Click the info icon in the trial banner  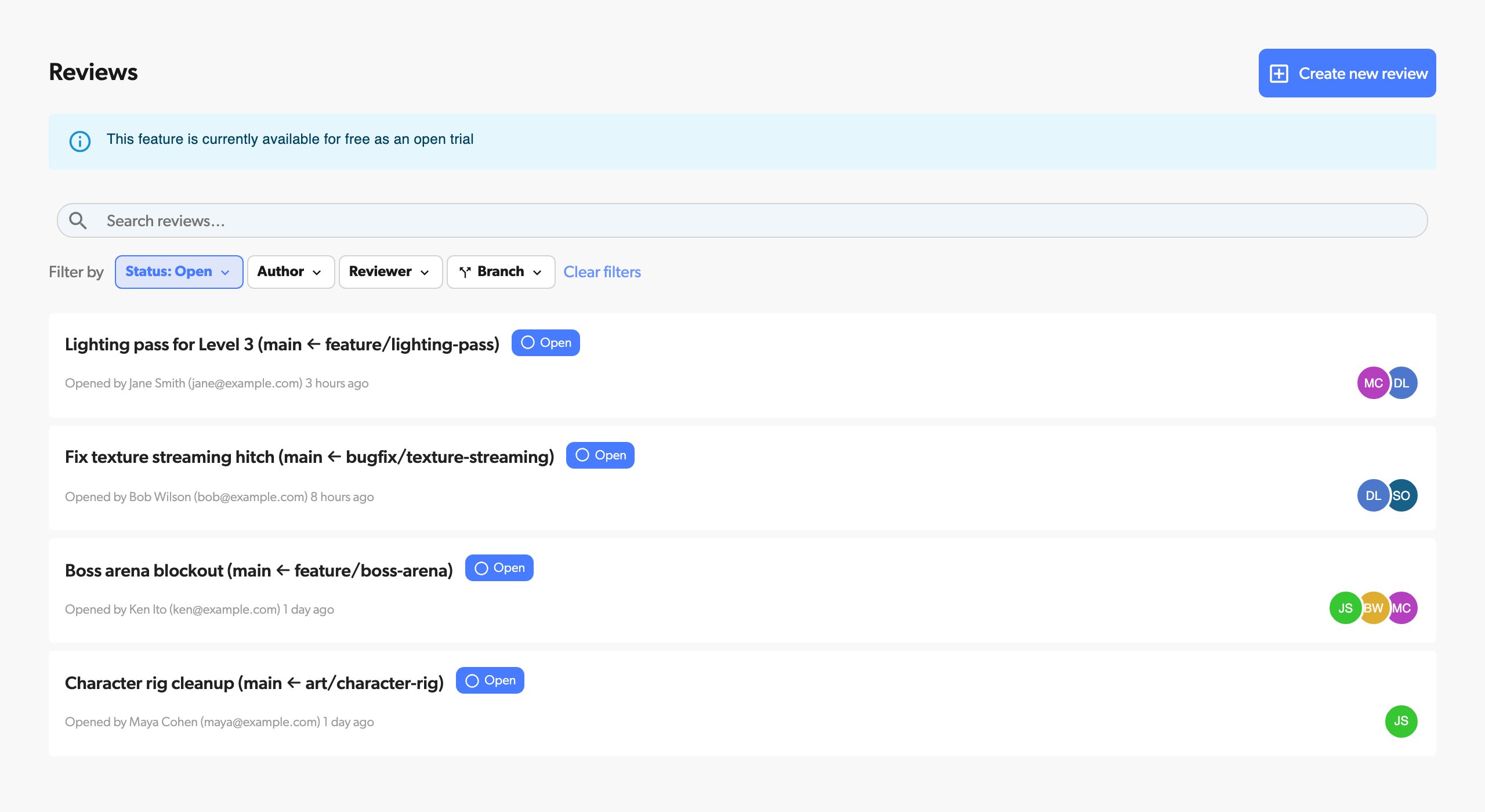coord(80,141)
